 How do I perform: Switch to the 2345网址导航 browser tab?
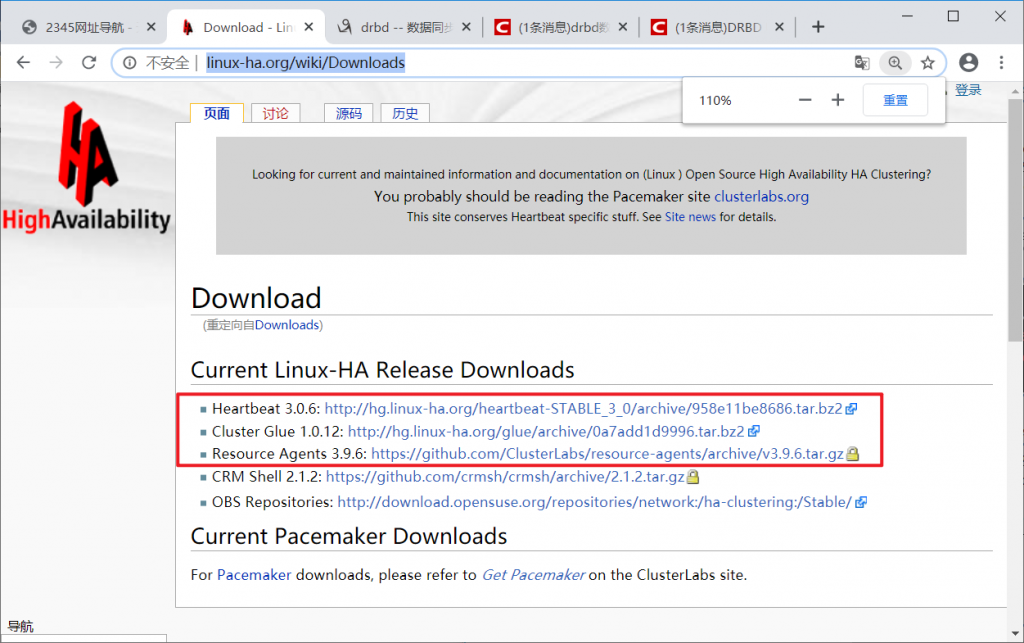pos(85,27)
